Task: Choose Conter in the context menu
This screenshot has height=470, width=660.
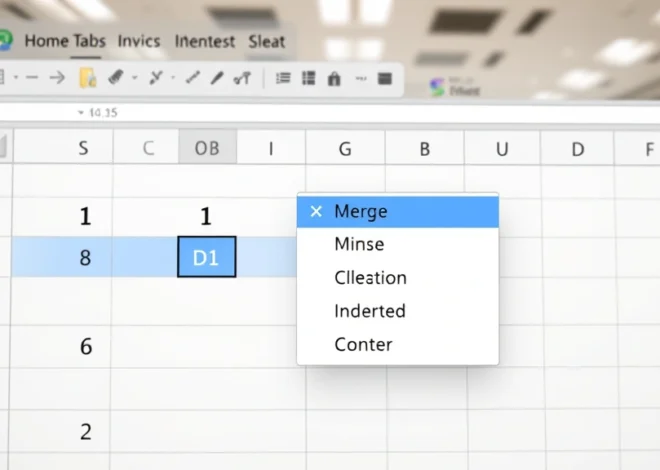Action: (x=398, y=345)
